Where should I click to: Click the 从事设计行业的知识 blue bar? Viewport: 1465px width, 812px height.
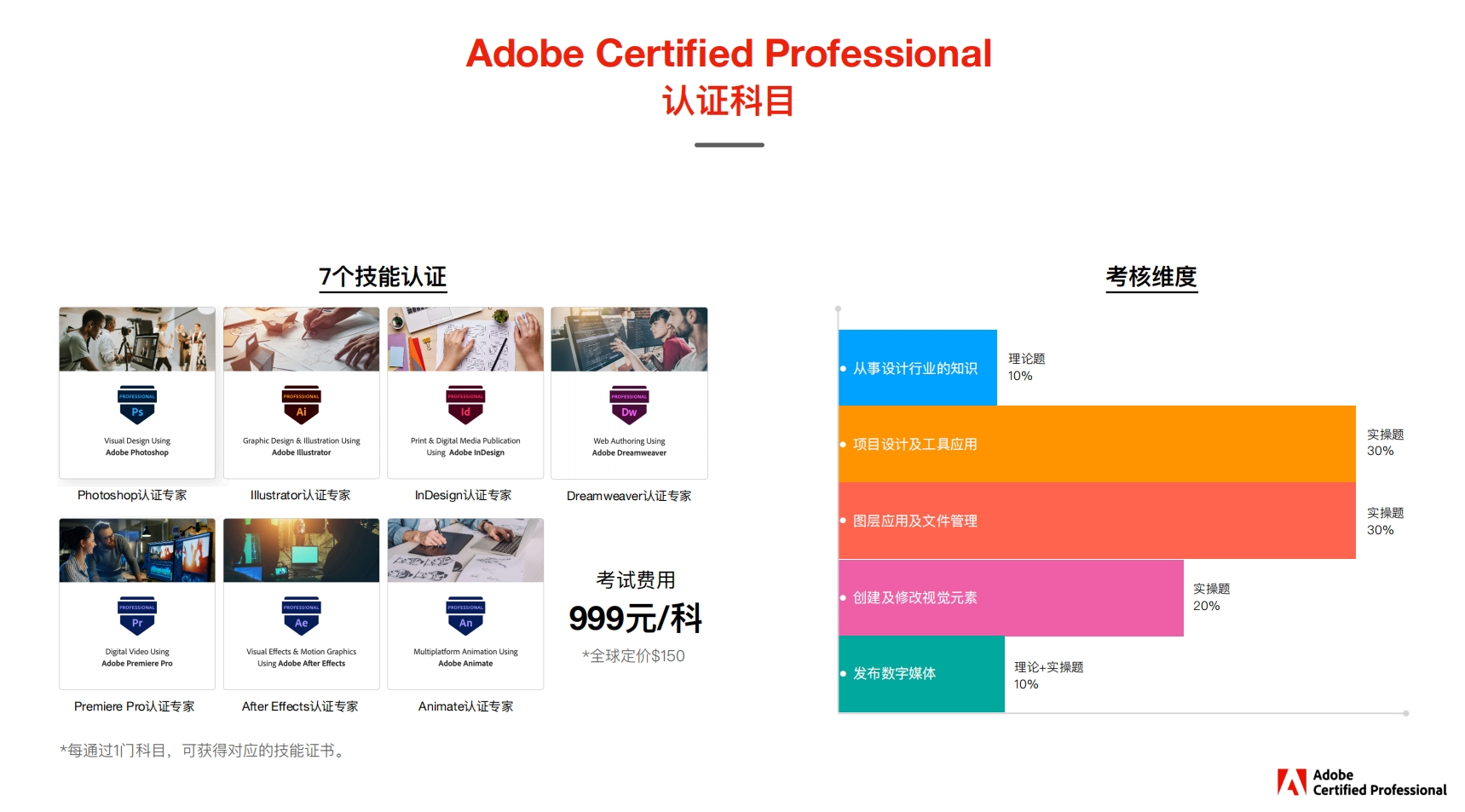click(x=918, y=367)
